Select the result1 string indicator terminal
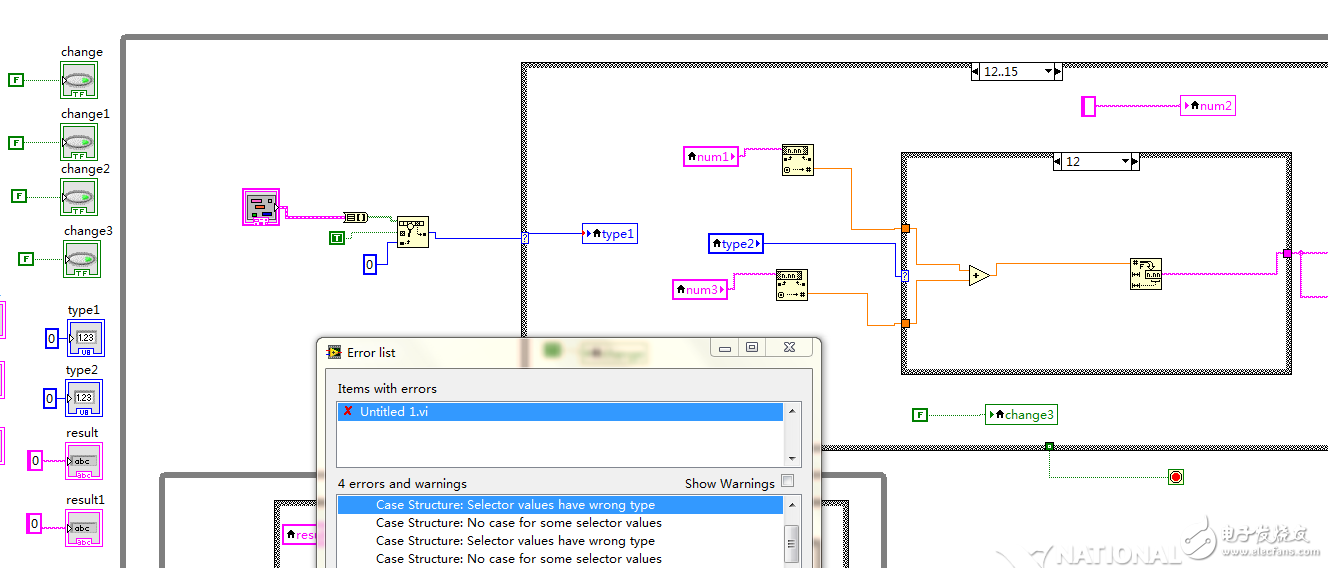The height and width of the screenshot is (568, 1328). [84, 528]
